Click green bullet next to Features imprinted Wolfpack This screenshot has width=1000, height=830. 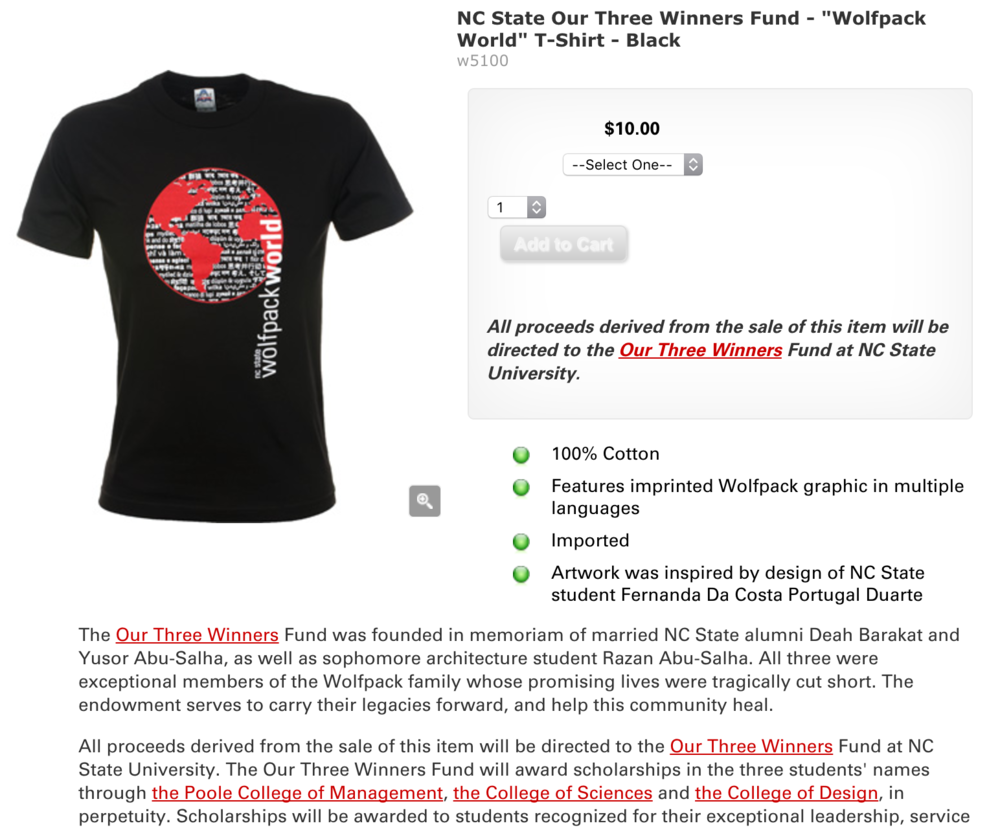coord(521,487)
